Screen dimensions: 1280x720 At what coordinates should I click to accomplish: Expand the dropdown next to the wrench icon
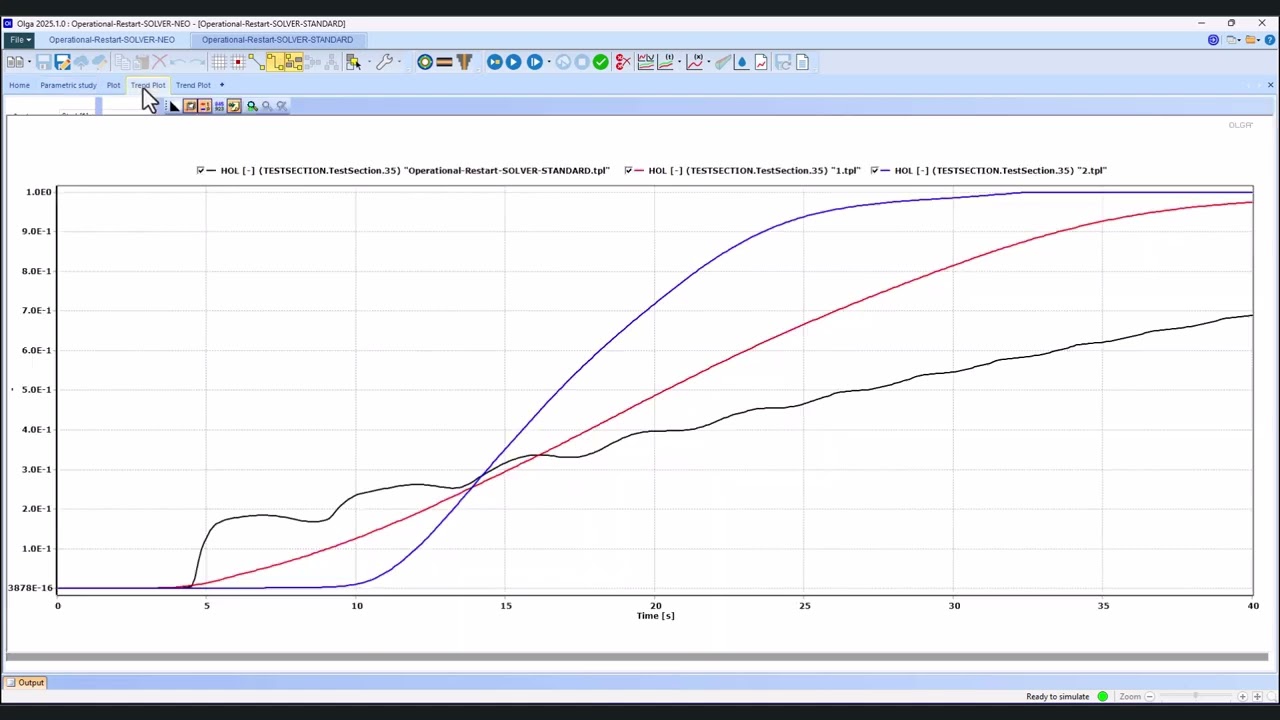click(399, 62)
